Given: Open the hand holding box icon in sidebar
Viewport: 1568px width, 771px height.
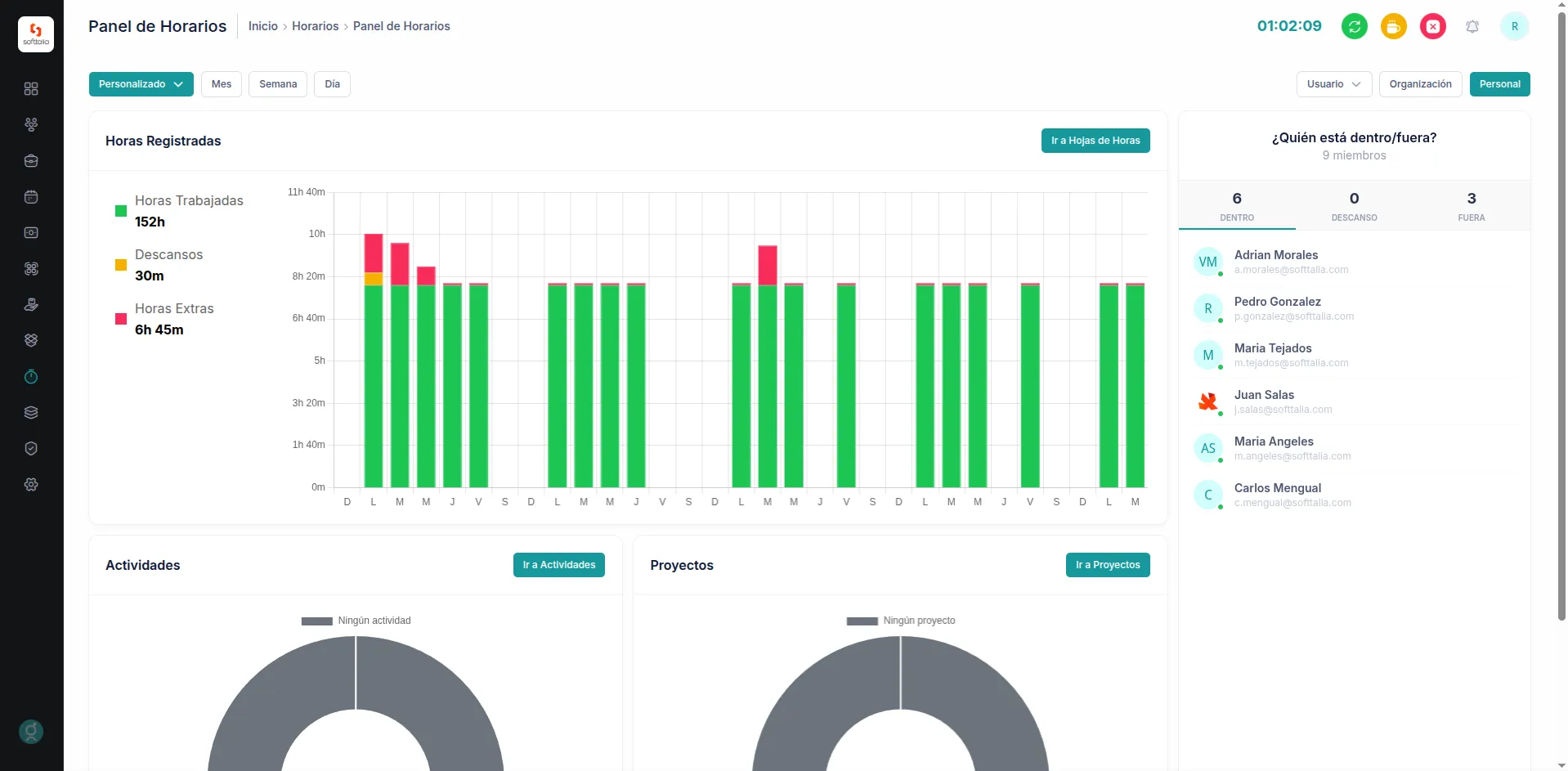Looking at the screenshot, I should (x=31, y=304).
